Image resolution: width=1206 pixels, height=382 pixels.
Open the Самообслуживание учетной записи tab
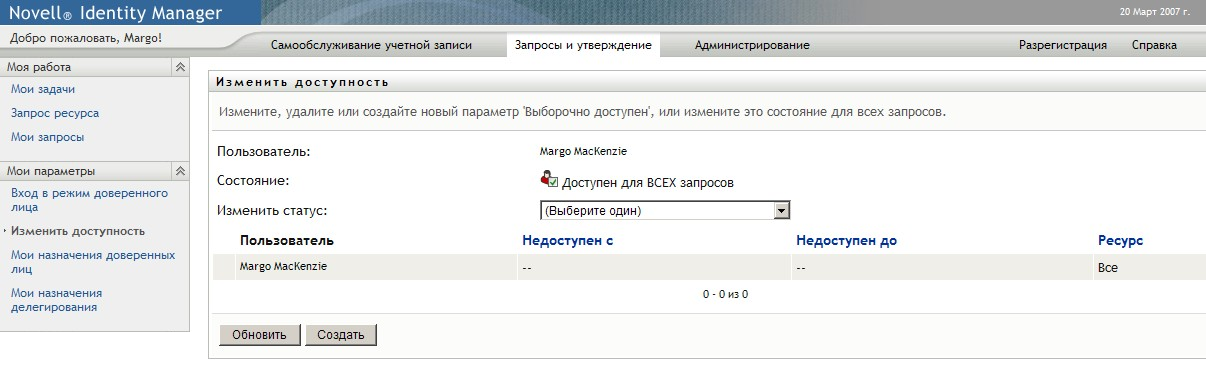tap(371, 45)
